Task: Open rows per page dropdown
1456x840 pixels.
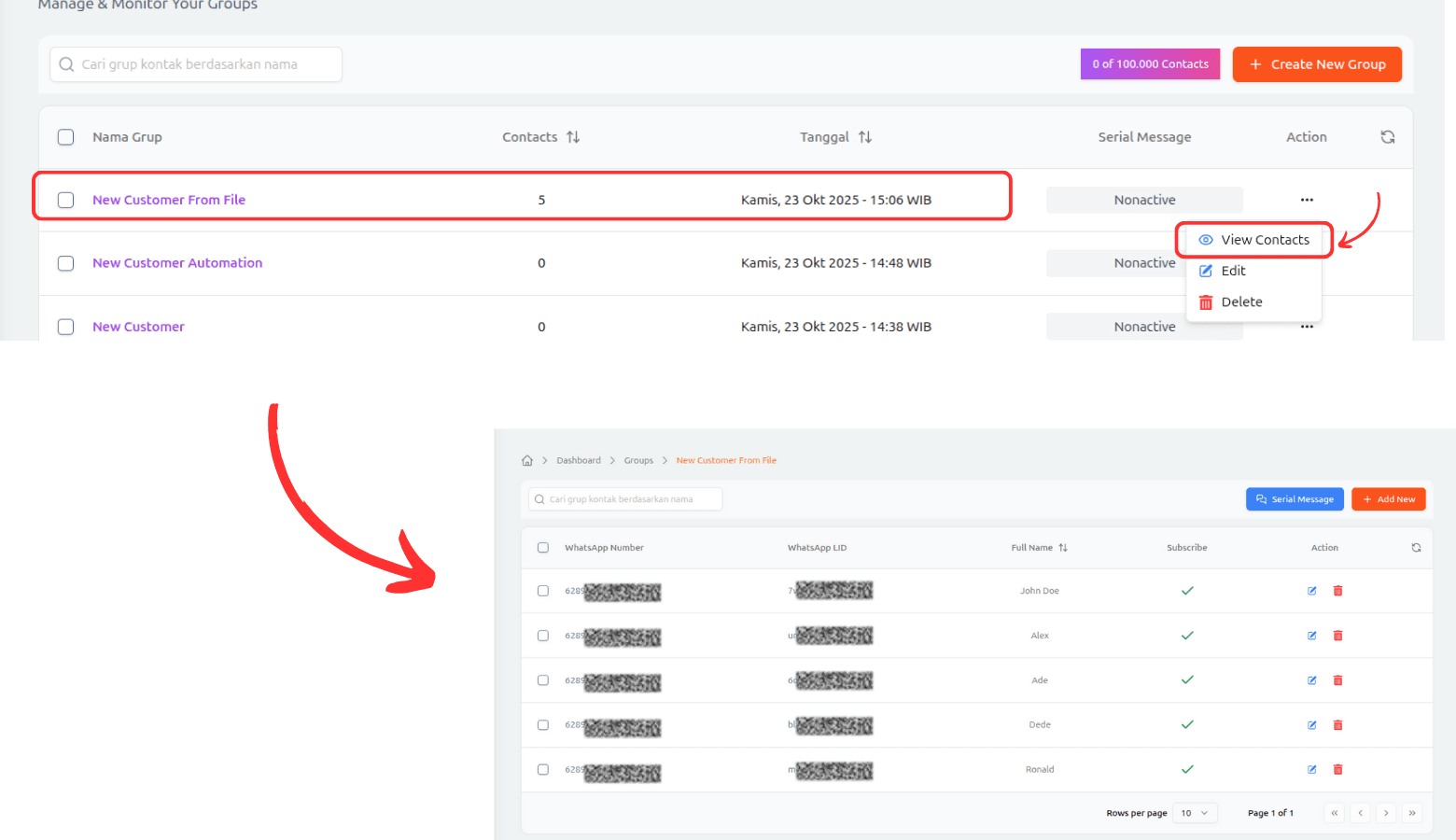Action: pos(1195,813)
